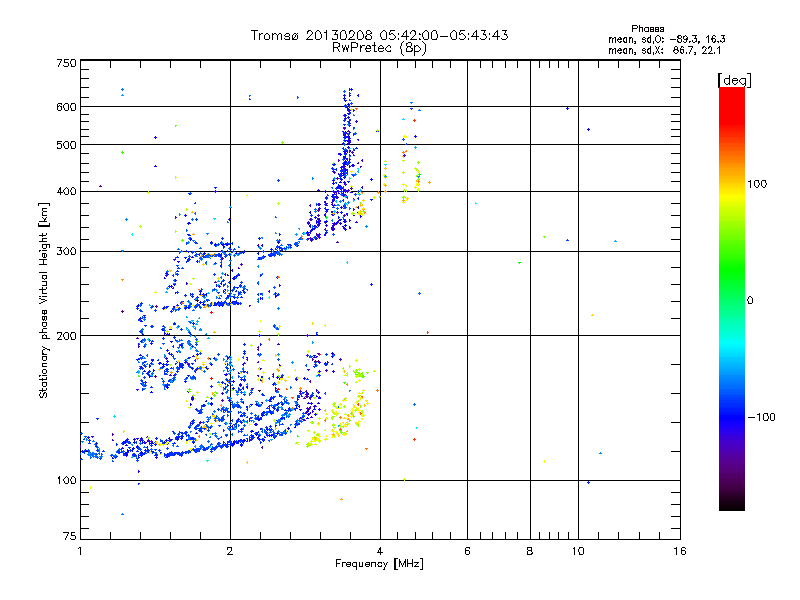The image size is (800, 600).
Task: Click the '300' y-axis tick label
Action: coord(66,252)
